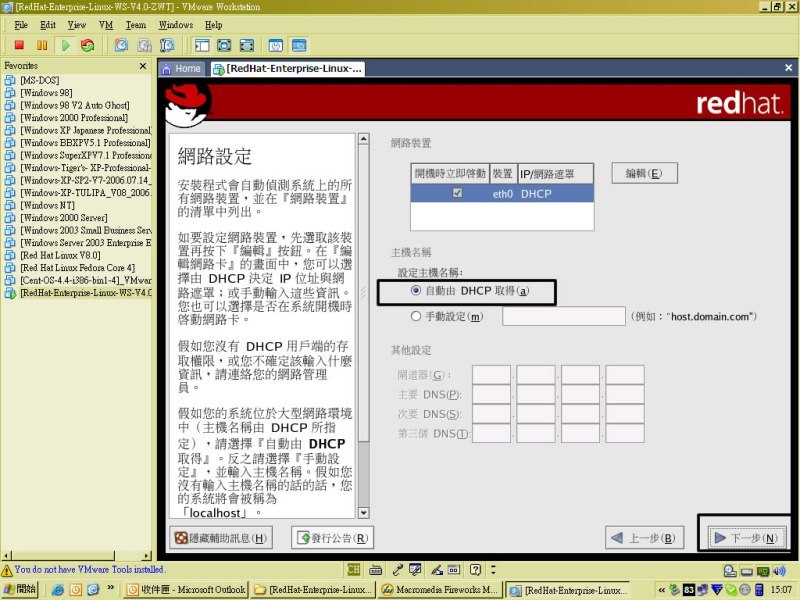Click the Red Hat shadowman logo
The height and width of the screenshot is (600, 800).
(x=188, y=106)
